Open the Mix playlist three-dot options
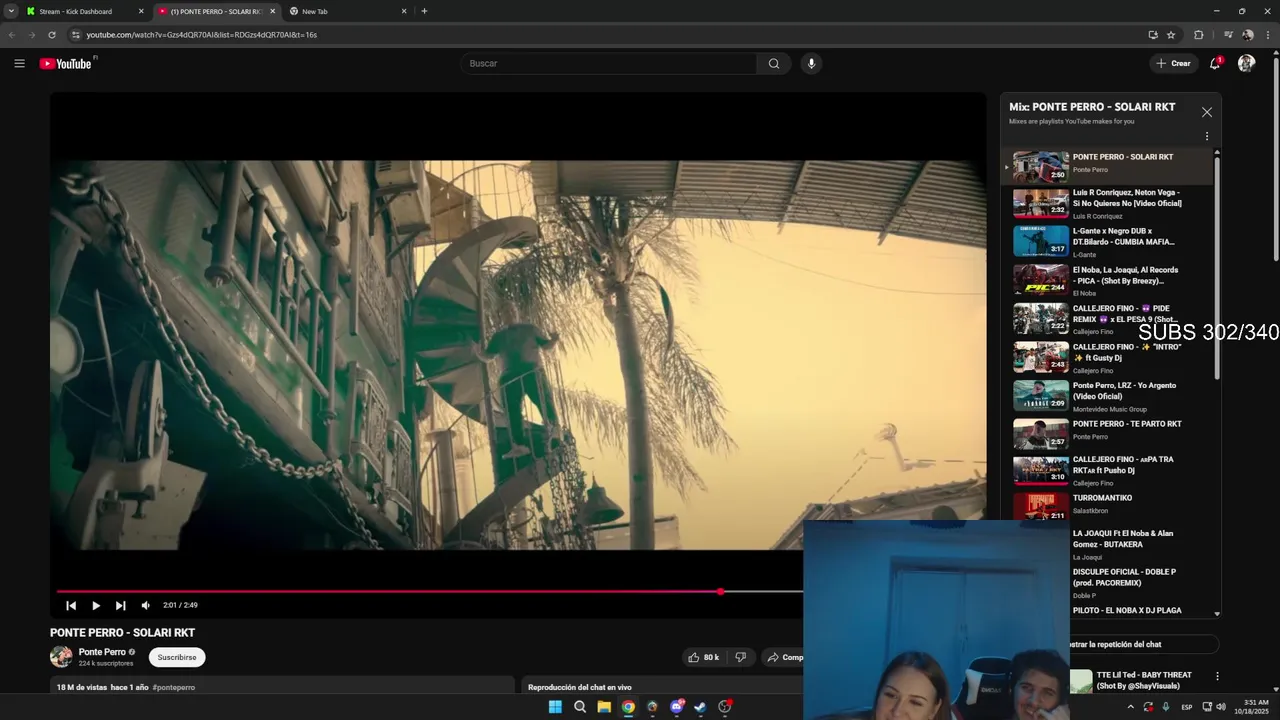 (x=1206, y=136)
